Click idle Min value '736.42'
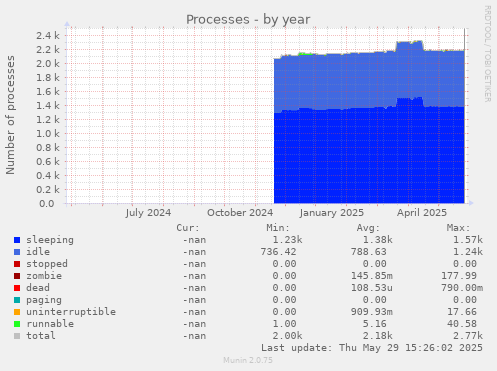 pos(278,252)
